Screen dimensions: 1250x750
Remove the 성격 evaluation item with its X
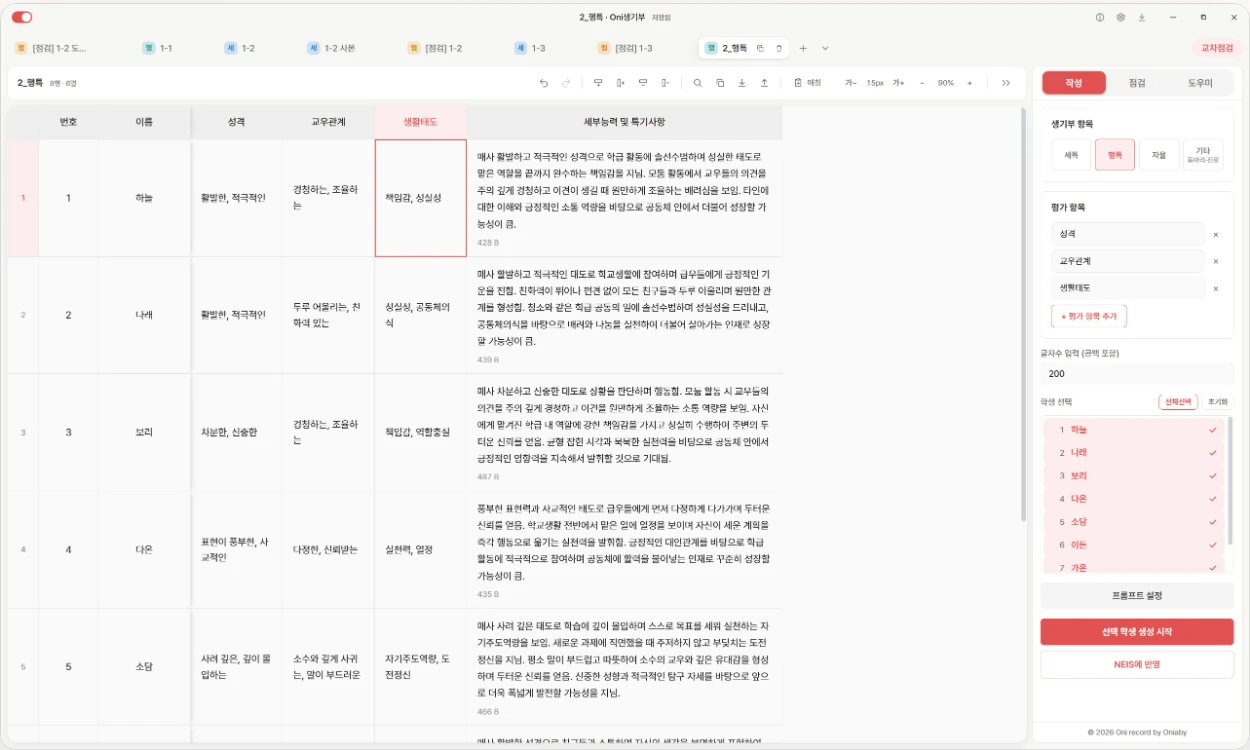(x=1216, y=234)
